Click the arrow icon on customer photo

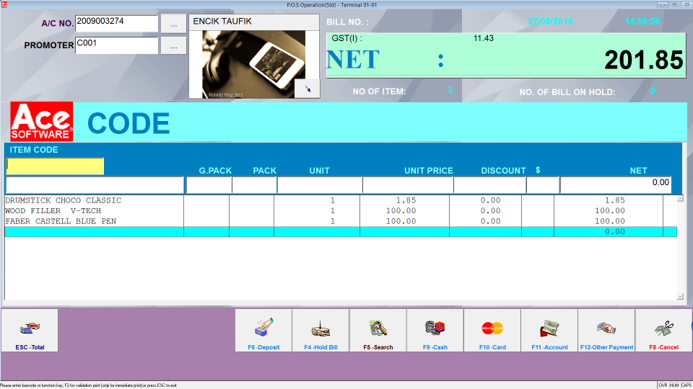307,89
